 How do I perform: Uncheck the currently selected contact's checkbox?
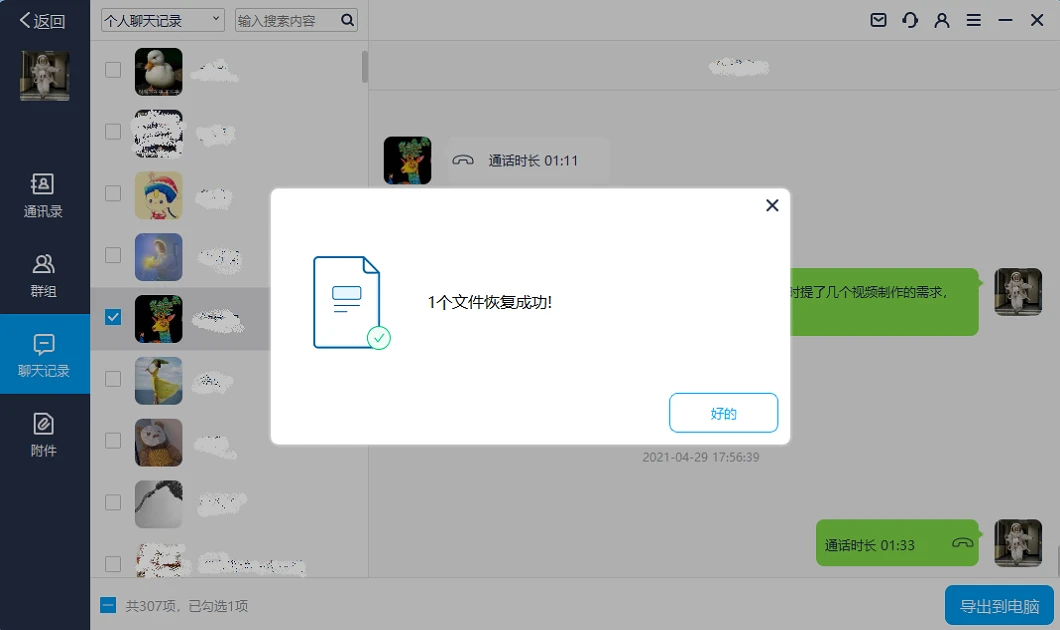[112, 318]
